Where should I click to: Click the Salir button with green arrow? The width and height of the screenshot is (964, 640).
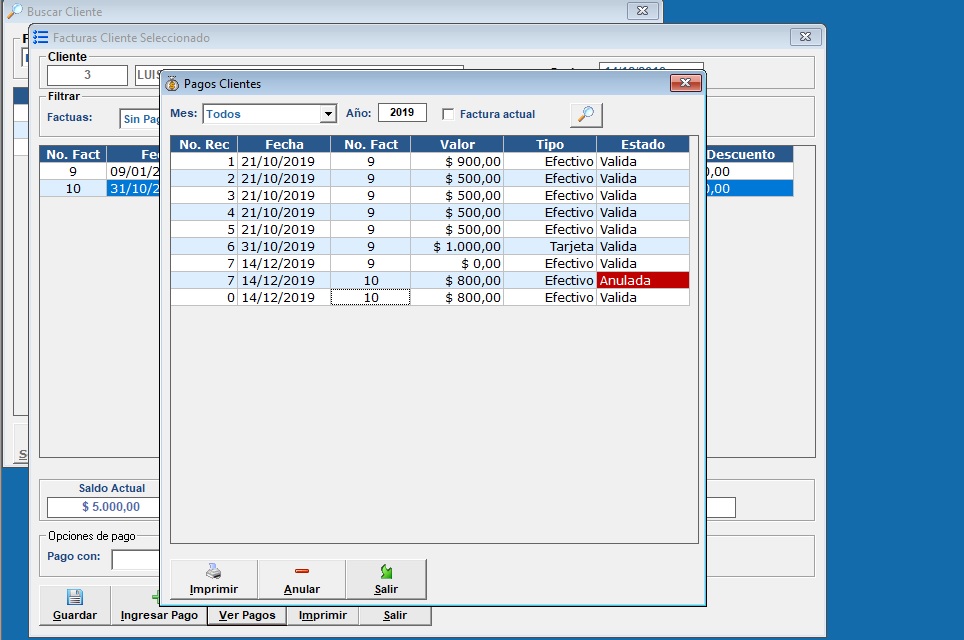point(386,579)
